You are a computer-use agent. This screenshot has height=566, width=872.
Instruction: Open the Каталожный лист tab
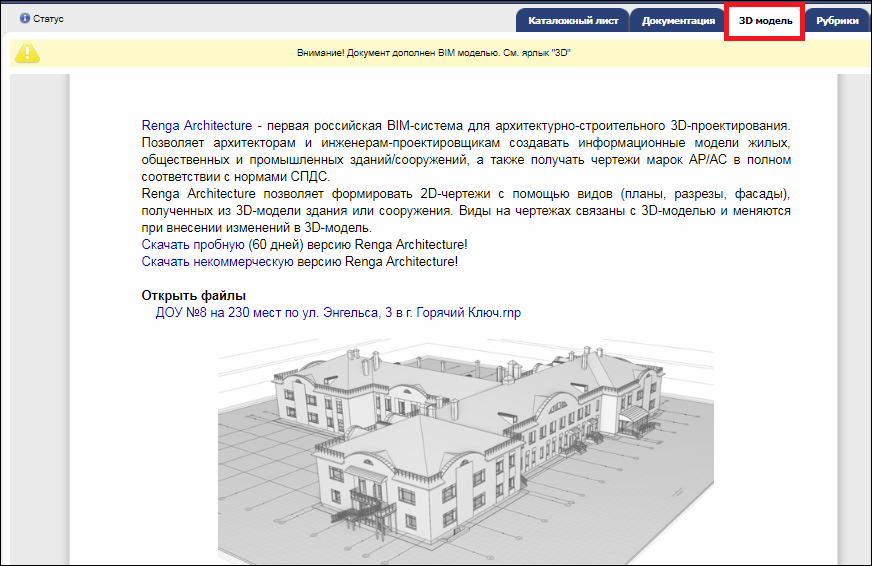pyautogui.click(x=573, y=21)
